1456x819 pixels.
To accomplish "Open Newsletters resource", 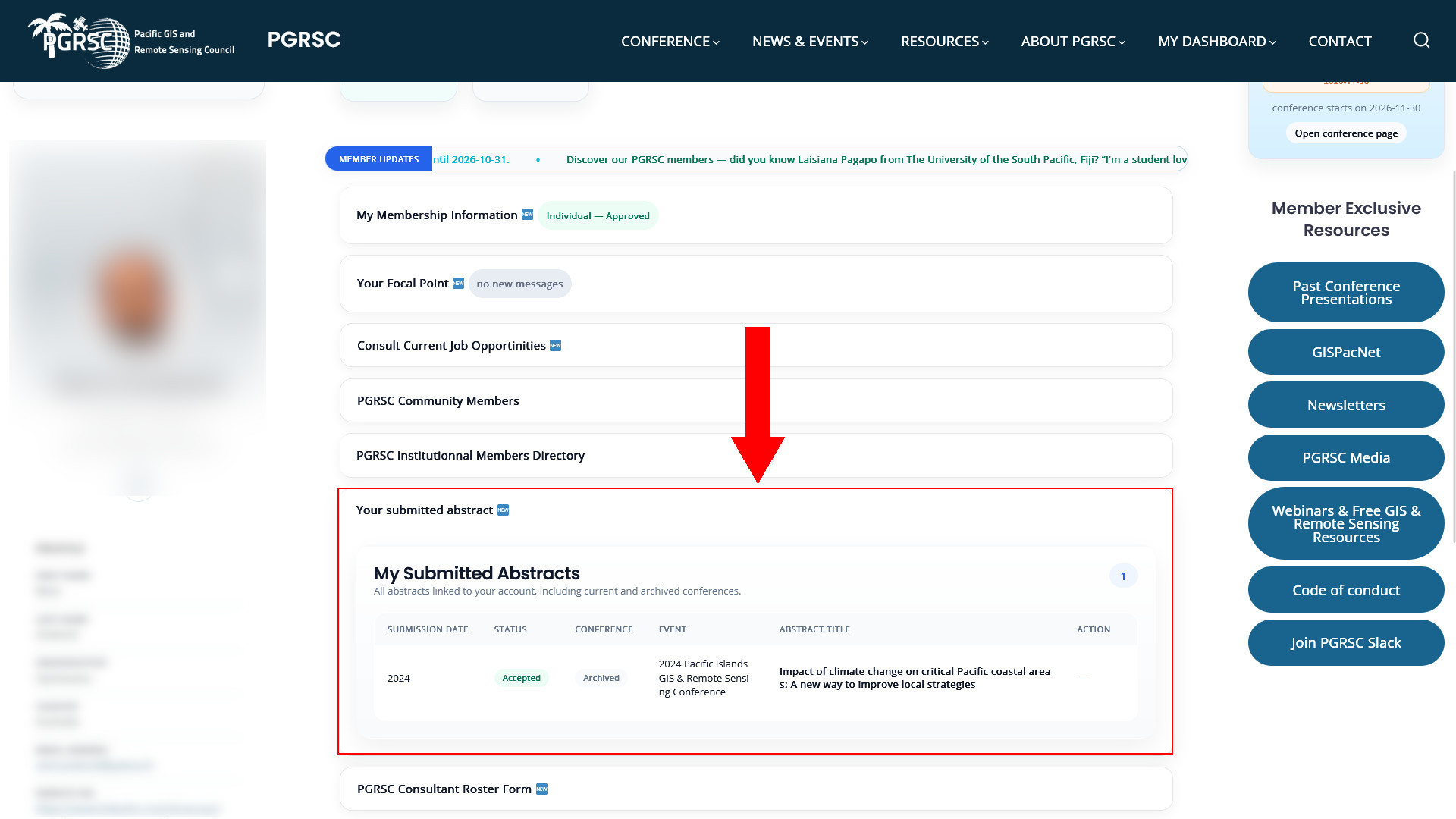I will (1346, 405).
